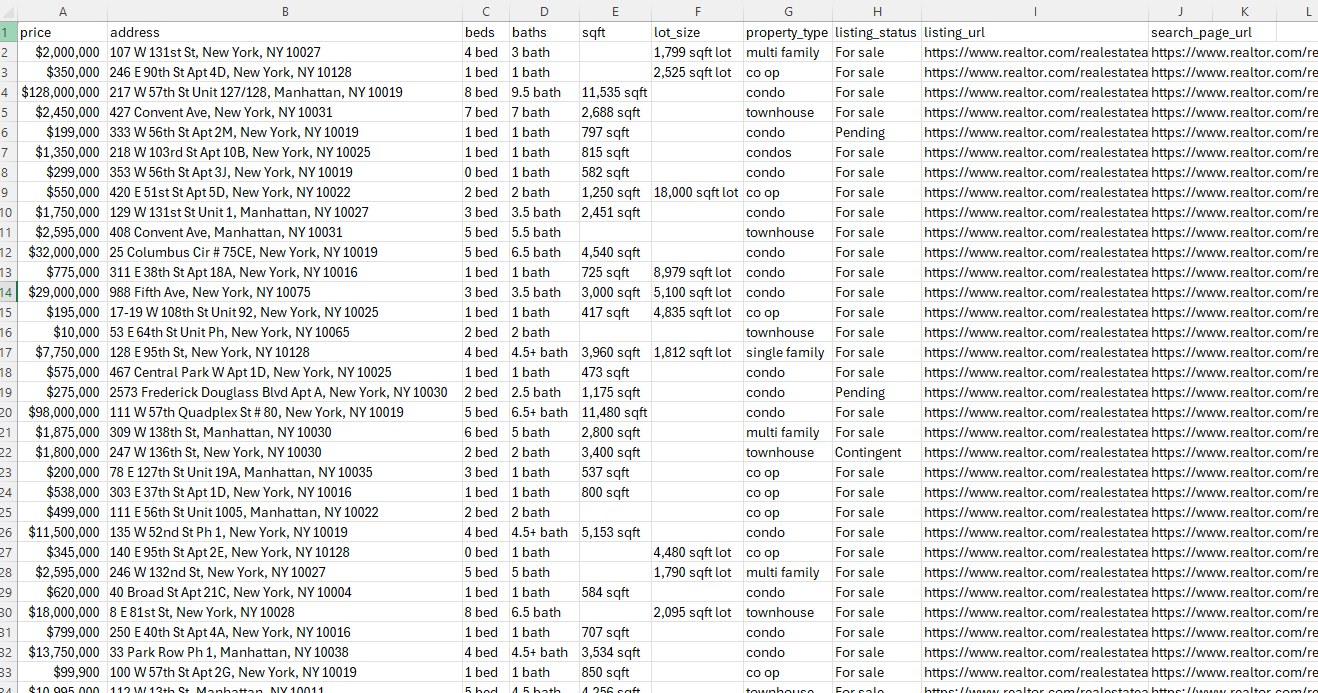Select address 78 E 127th St Unit 19A

coord(285,472)
